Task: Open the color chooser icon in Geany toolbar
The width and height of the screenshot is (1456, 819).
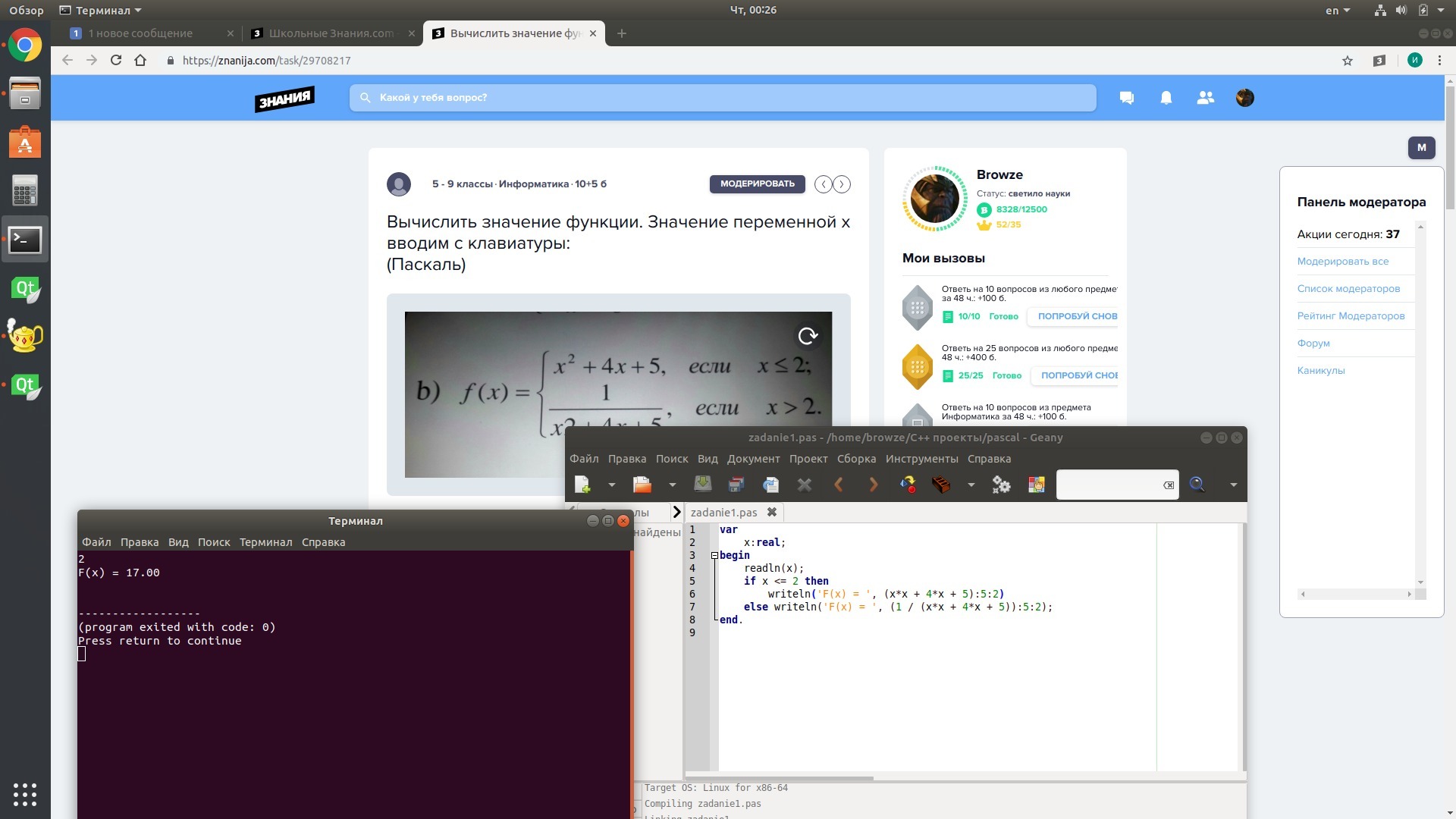Action: [1036, 485]
